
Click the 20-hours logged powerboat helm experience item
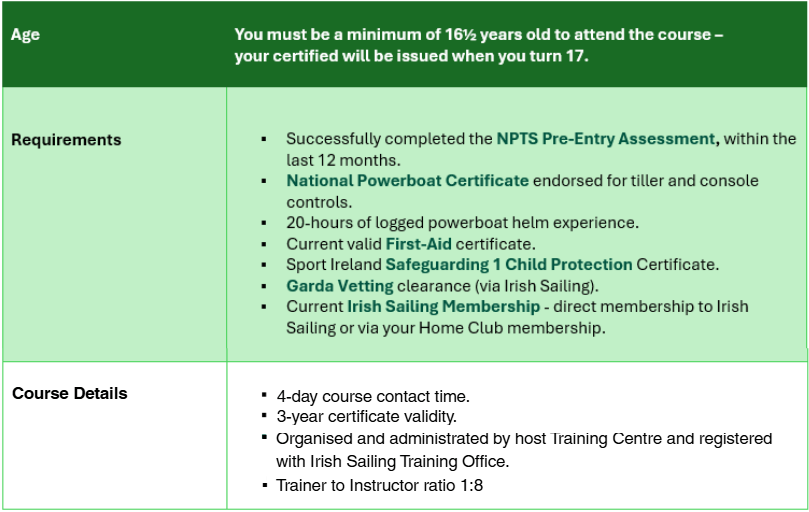462,222
